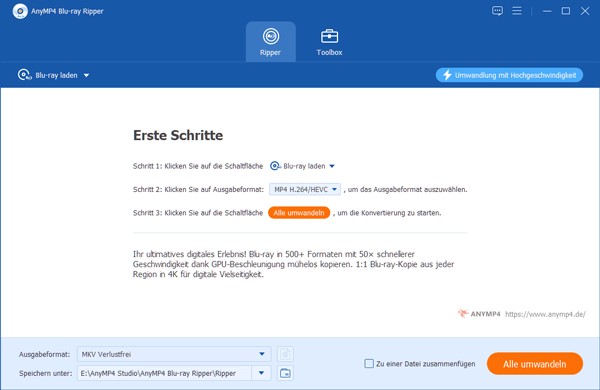Click the AnyMP4 app logo icon
The width and height of the screenshot is (600, 390).
tap(20, 11)
